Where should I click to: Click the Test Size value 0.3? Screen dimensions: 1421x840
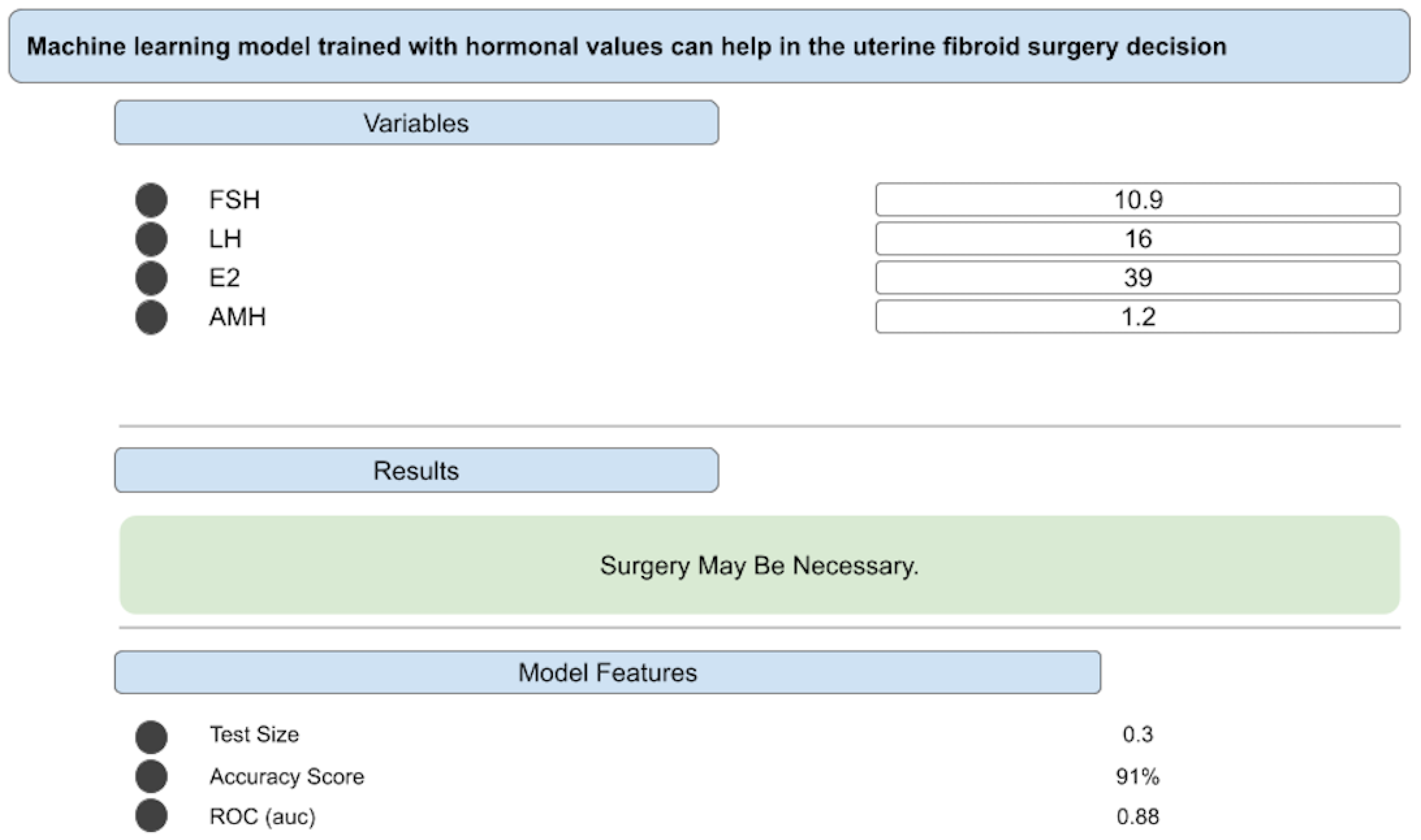[1137, 735]
